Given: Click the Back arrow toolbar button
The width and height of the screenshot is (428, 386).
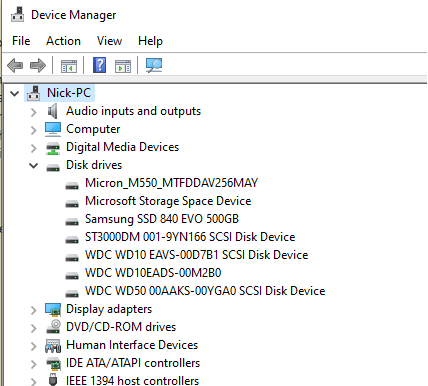Looking at the screenshot, I should point(15,65).
